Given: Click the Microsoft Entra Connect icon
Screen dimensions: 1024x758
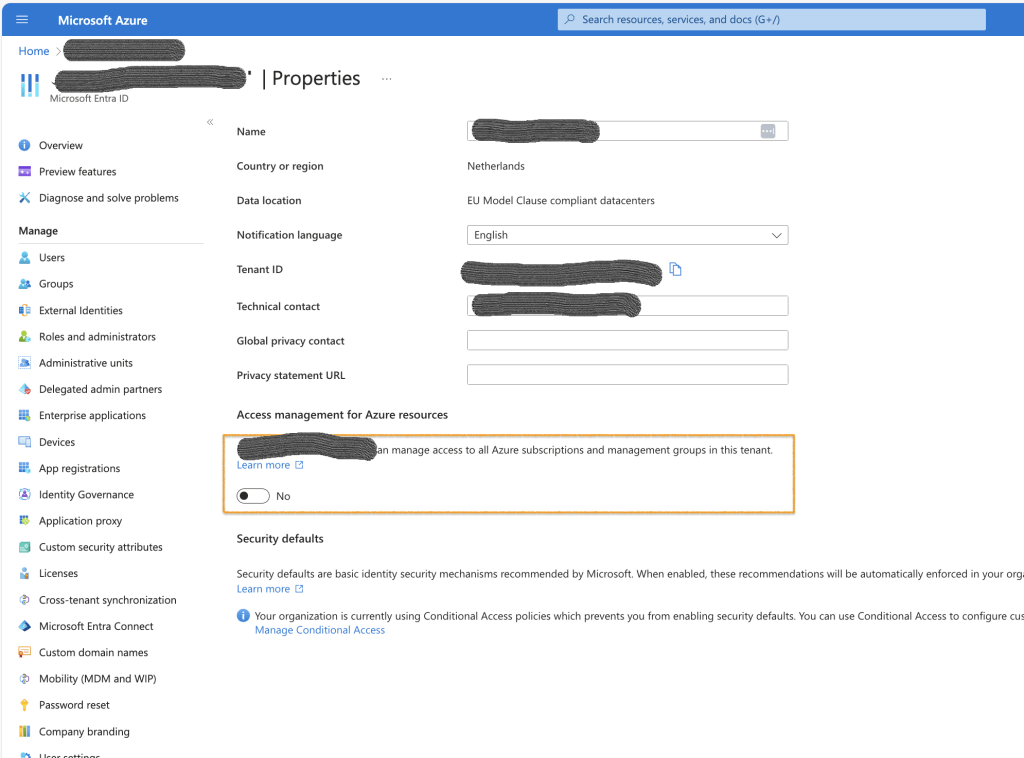Looking at the screenshot, I should pos(25,626).
